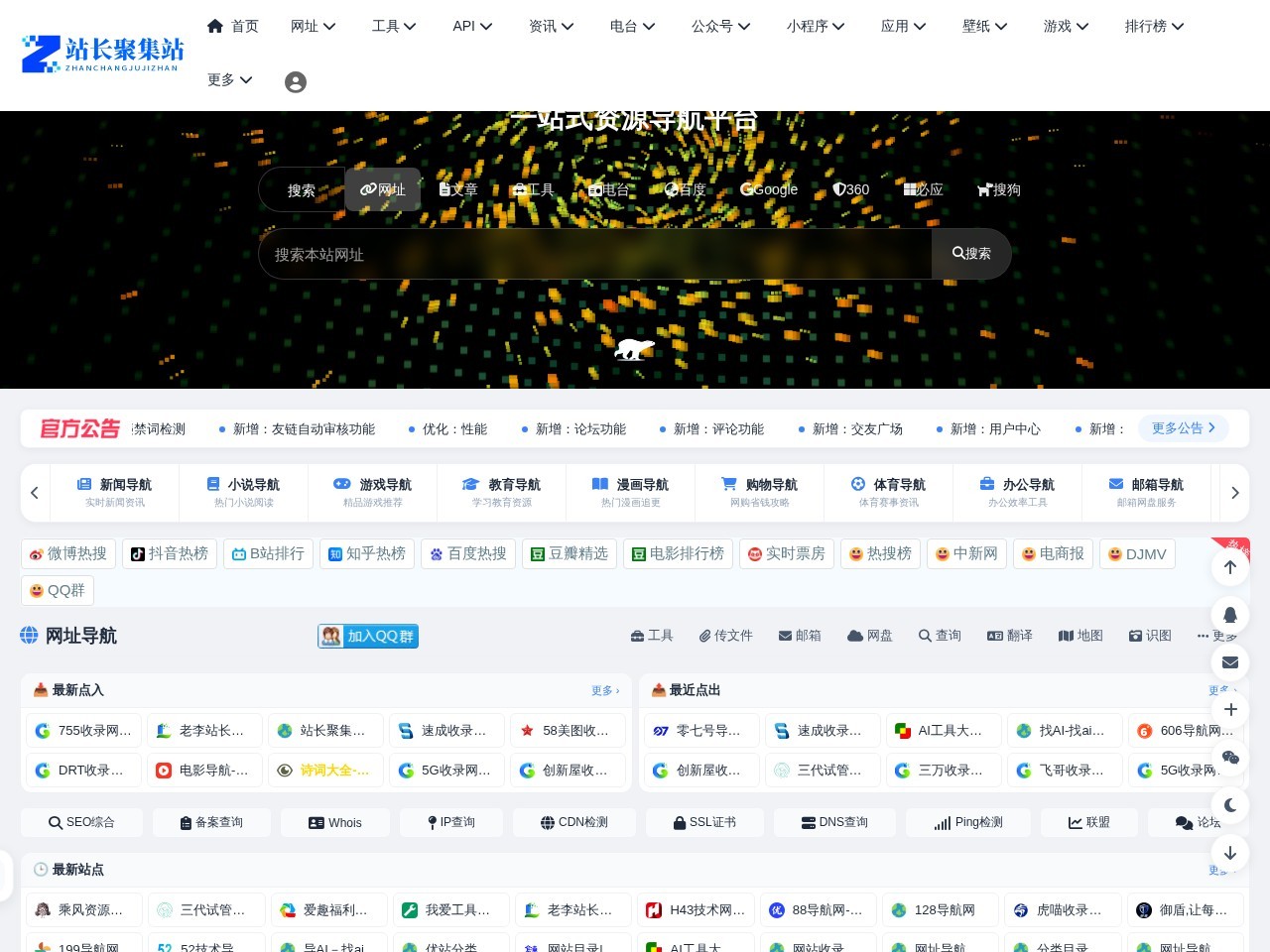Open the WeChat icon in side panel
This screenshot has width=1270, height=952.
click(x=1230, y=758)
